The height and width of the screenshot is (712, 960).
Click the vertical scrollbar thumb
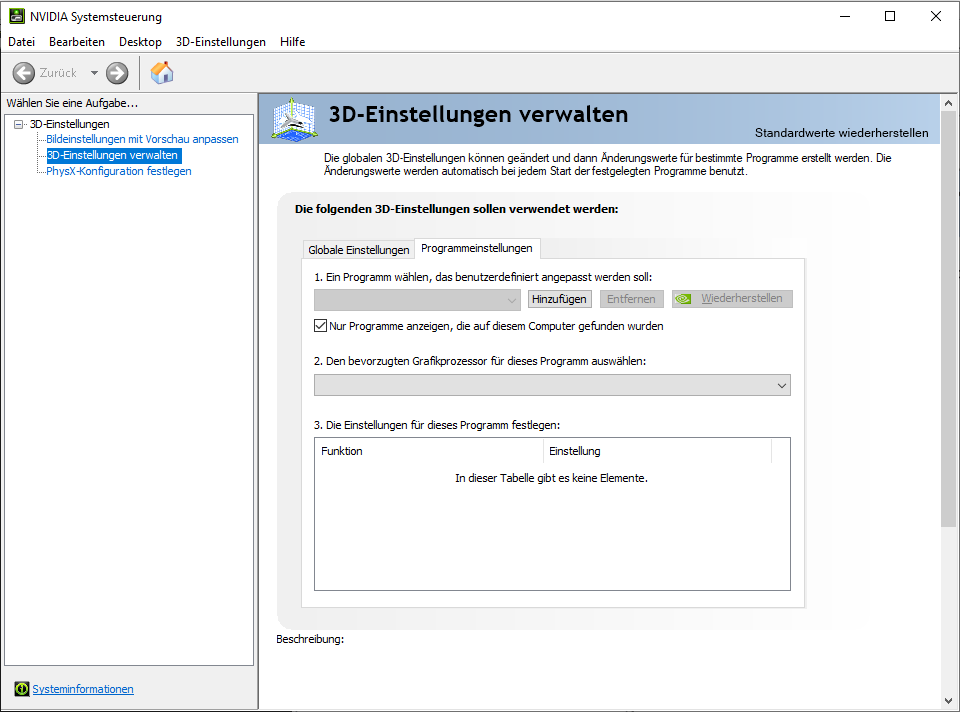pyautogui.click(x=948, y=318)
